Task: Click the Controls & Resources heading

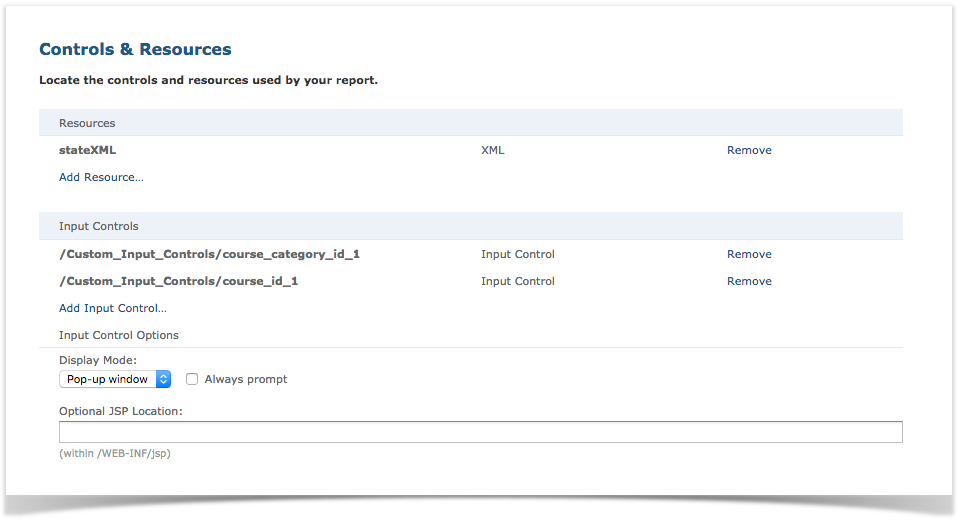Action: pos(136,49)
